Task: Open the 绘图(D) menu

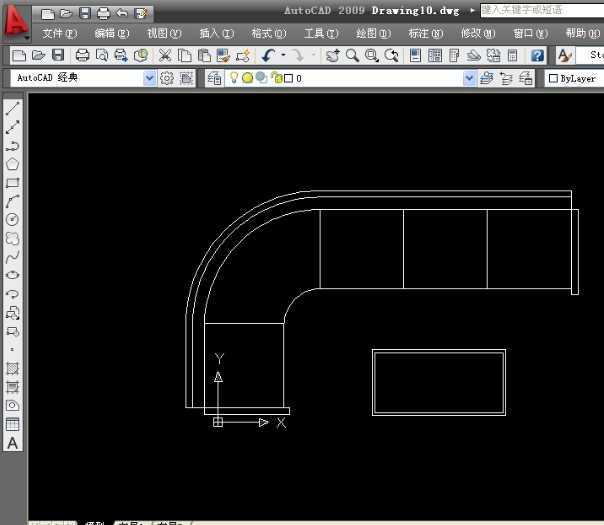Action: 373,34
